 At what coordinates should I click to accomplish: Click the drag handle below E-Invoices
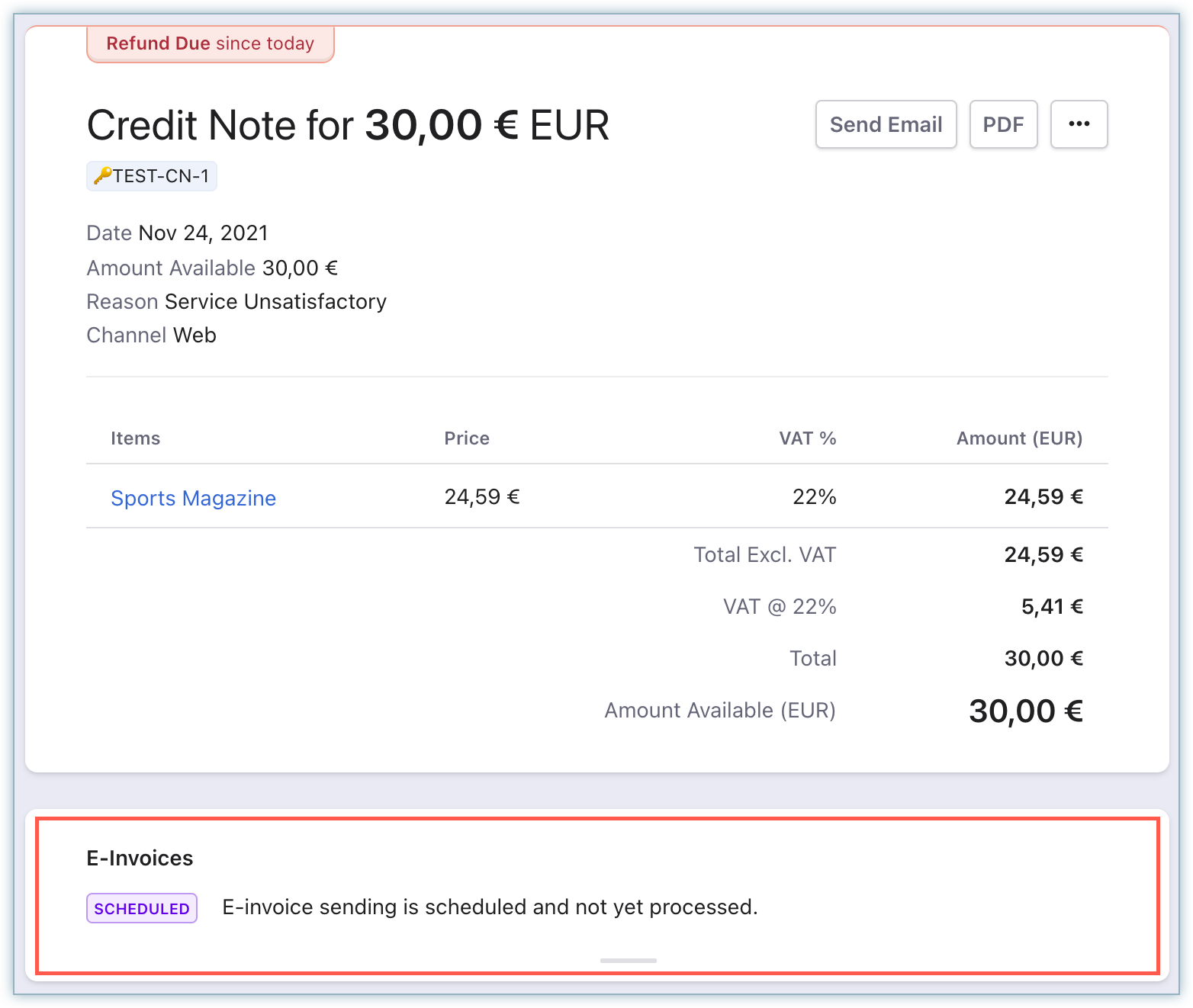[x=628, y=960]
